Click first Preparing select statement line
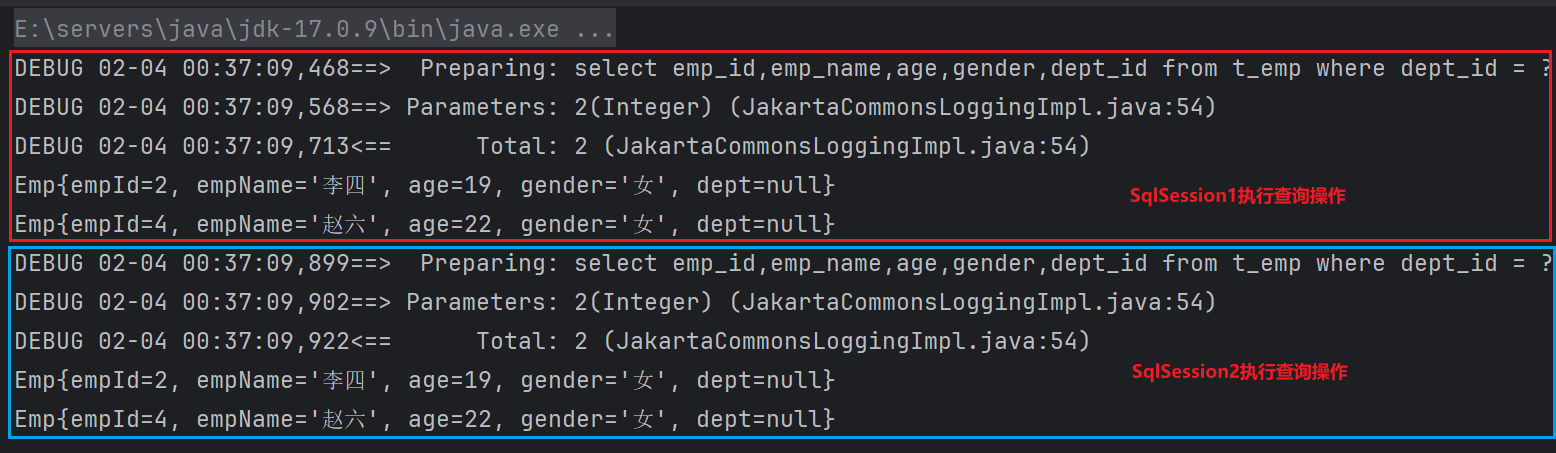 pyautogui.click(x=783, y=68)
